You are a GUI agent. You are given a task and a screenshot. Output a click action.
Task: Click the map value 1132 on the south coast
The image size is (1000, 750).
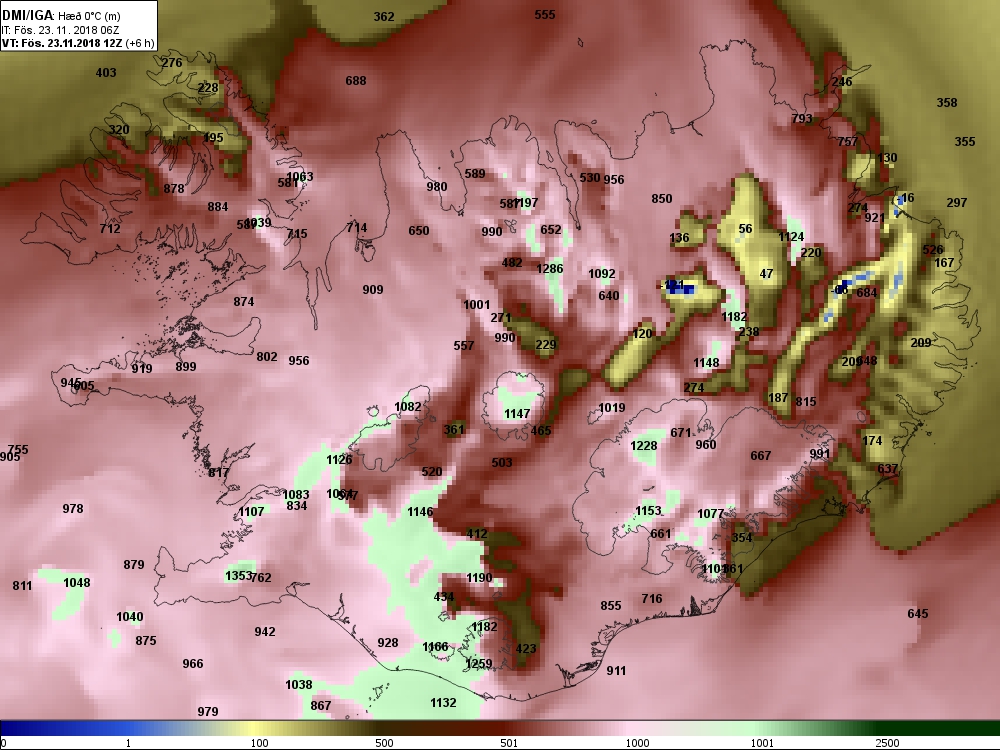(x=443, y=703)
